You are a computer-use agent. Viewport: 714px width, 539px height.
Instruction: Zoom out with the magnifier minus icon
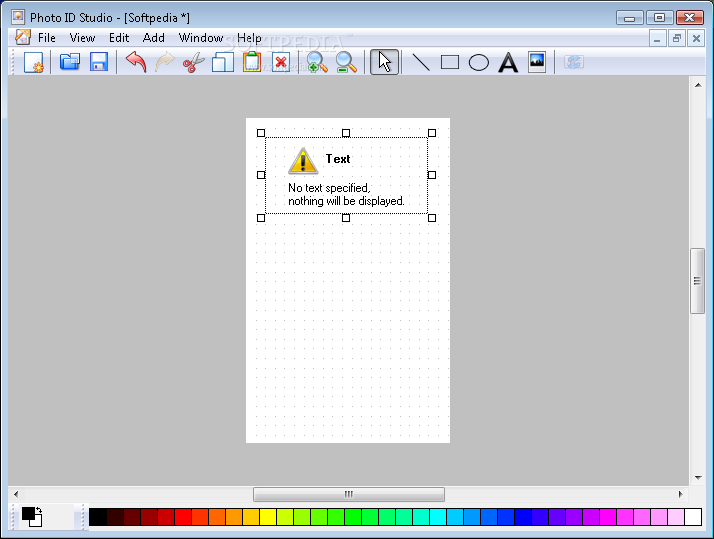pos(346,62)
